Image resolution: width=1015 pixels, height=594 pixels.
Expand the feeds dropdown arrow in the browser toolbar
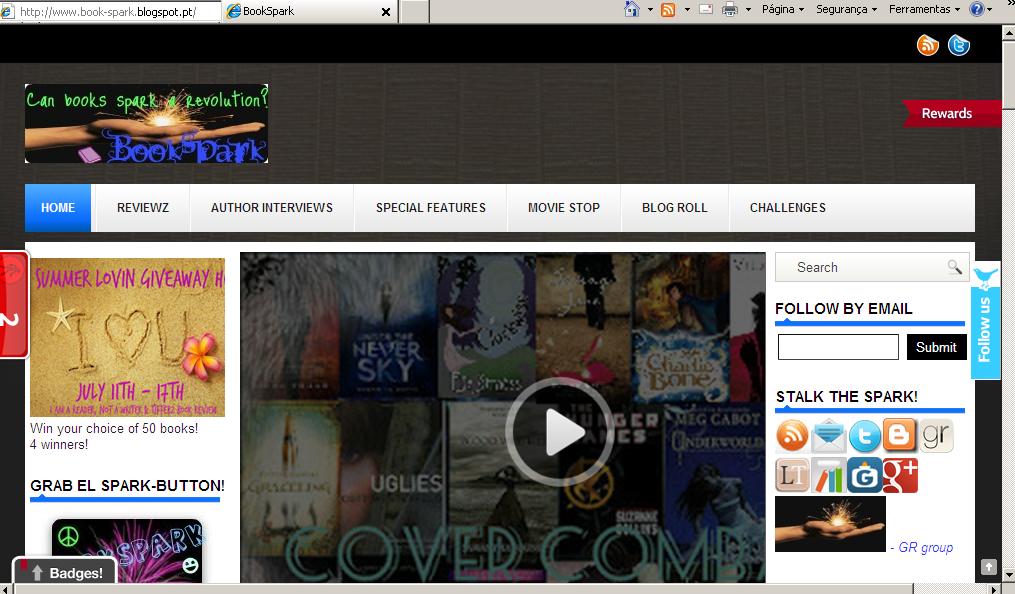[x=687, y=10]
